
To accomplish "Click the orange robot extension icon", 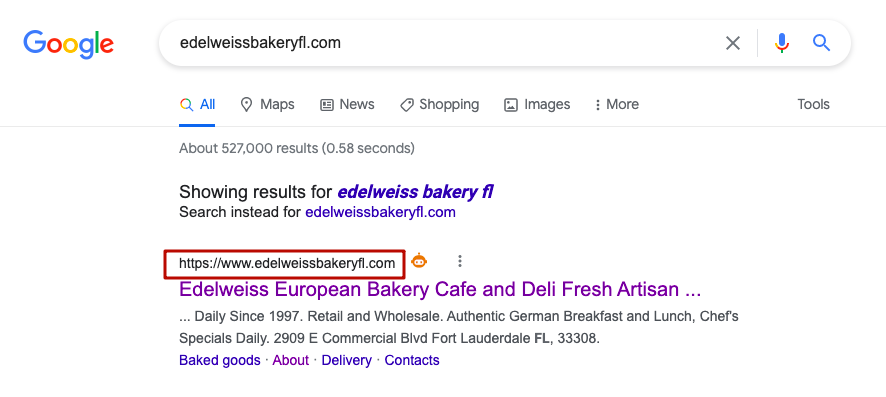I will [x=419, y=261].
